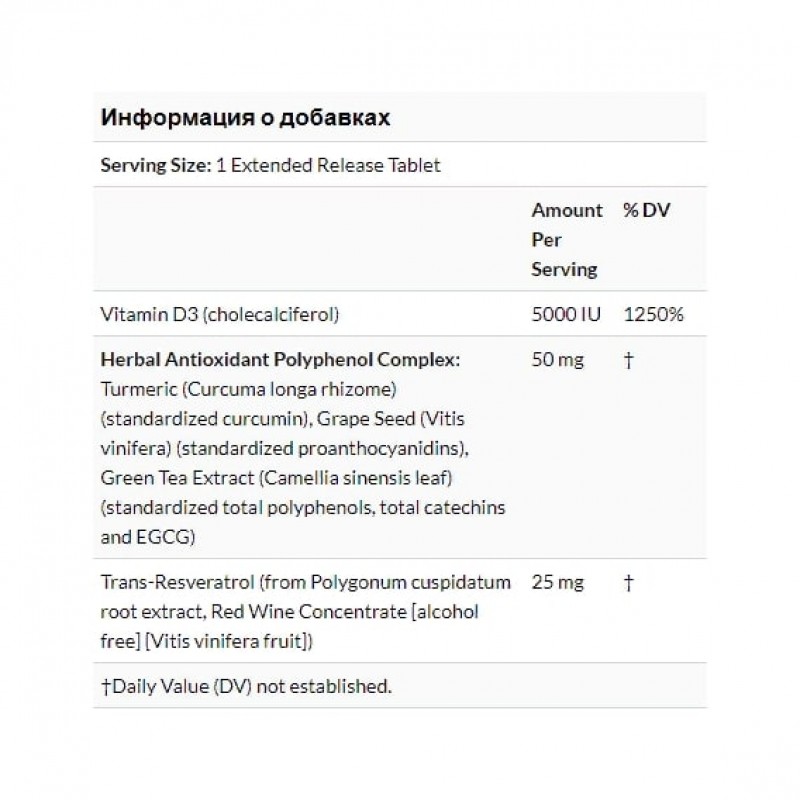Select the "Vitamin D3 (cholecalciferol)" row label
This screenshot has height=800, width=800.
tap(222, 315)
